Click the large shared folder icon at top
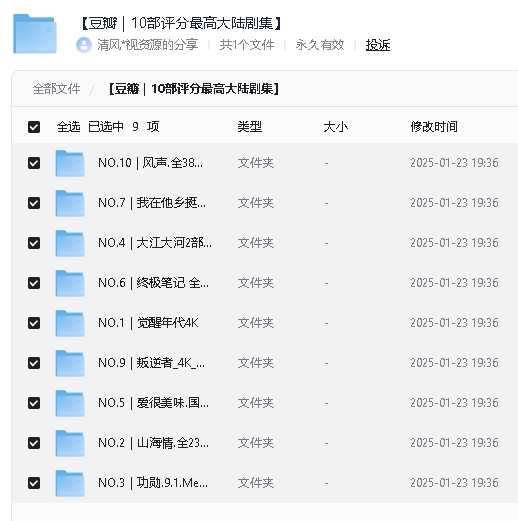Image resolution: width=518 pixels, height=521 pixels. tap(35, 34)
